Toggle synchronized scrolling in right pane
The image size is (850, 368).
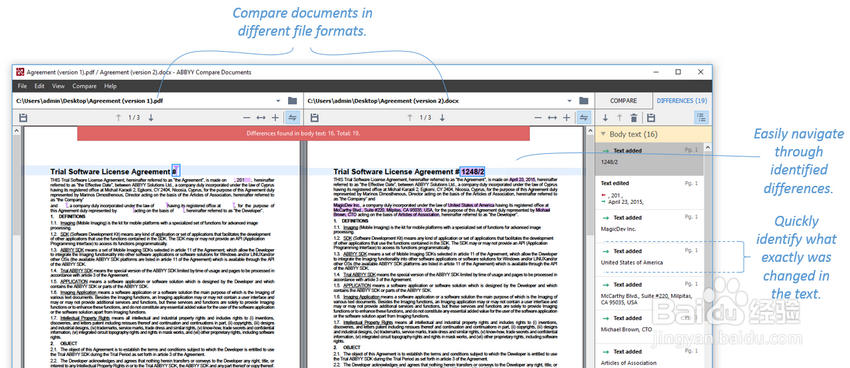click(584, 118)
